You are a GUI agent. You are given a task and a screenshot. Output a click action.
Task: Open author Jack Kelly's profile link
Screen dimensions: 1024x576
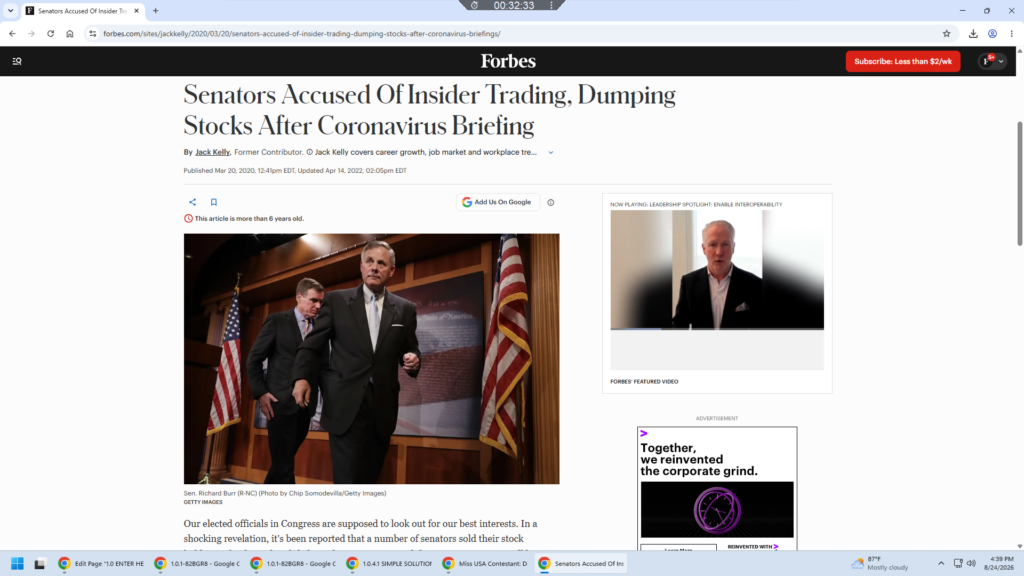point(212,152)
